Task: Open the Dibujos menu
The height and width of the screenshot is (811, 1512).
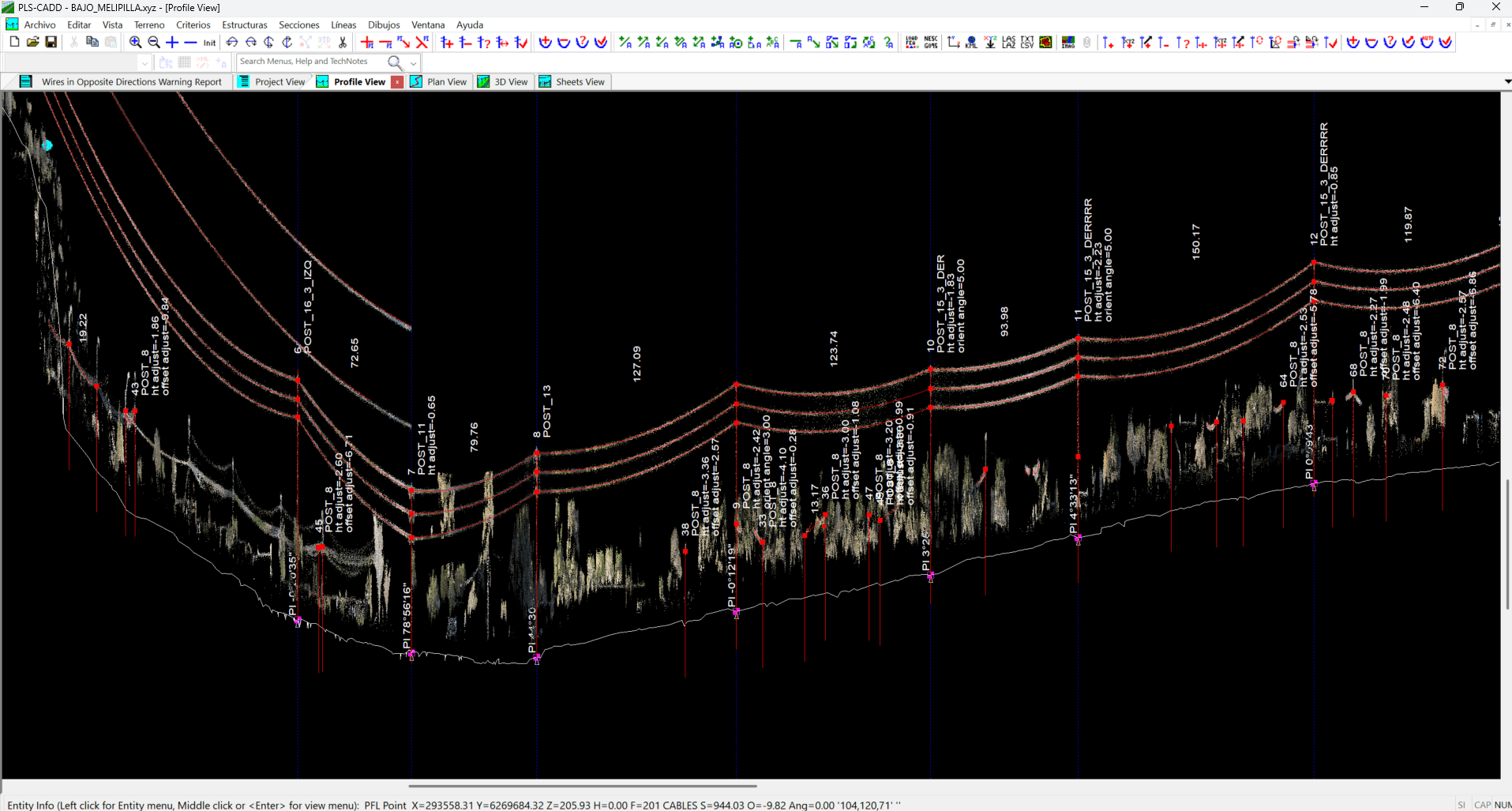Action: [x=384, y=24]
